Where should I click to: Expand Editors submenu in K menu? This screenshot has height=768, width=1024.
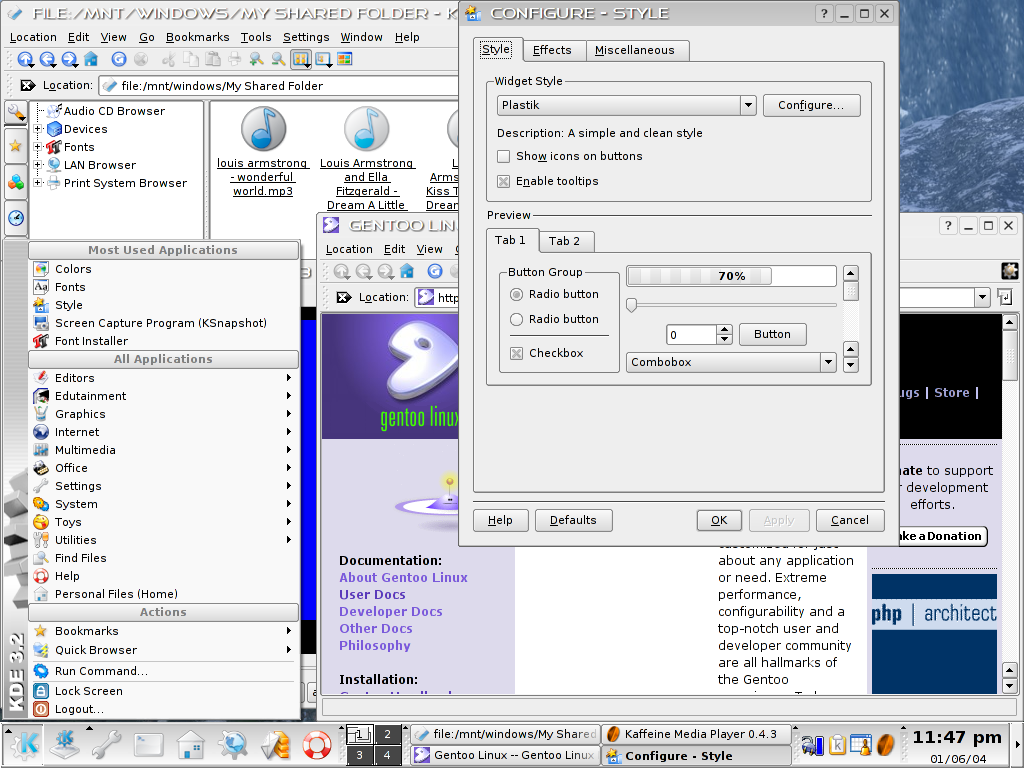(x=163, y=378)
